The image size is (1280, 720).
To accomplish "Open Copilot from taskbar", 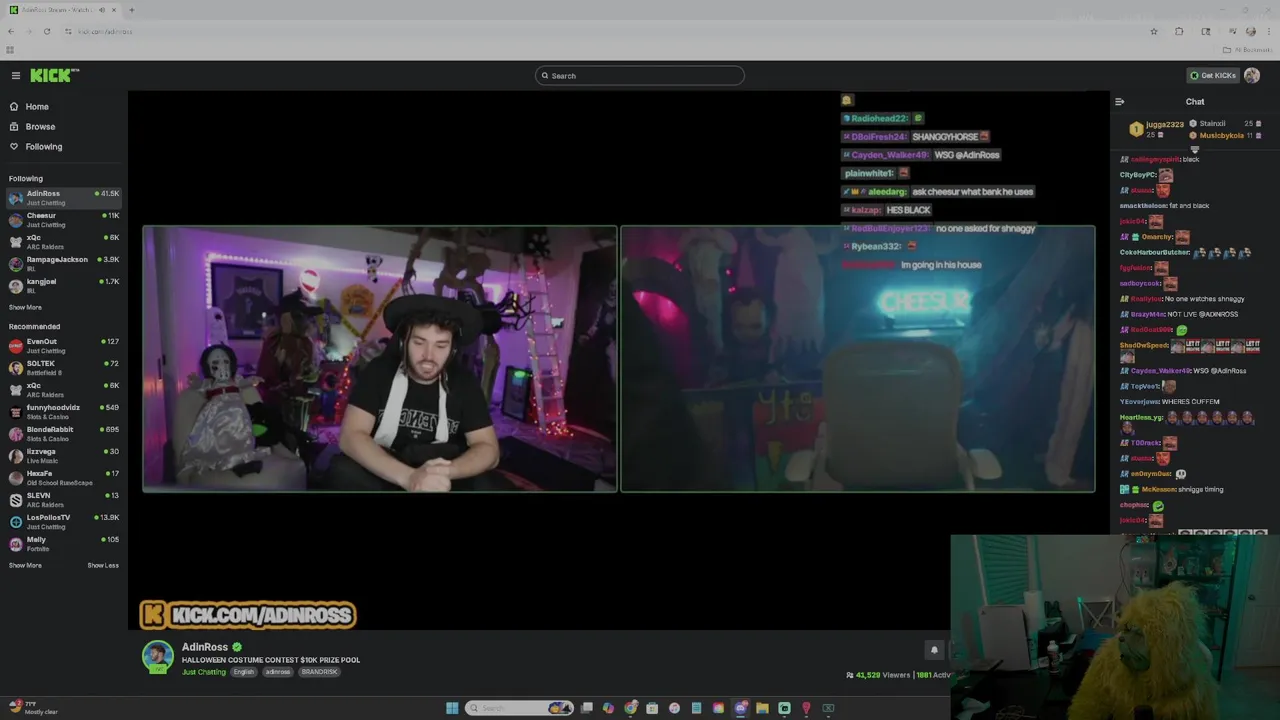I will click(x=608, y=708).
